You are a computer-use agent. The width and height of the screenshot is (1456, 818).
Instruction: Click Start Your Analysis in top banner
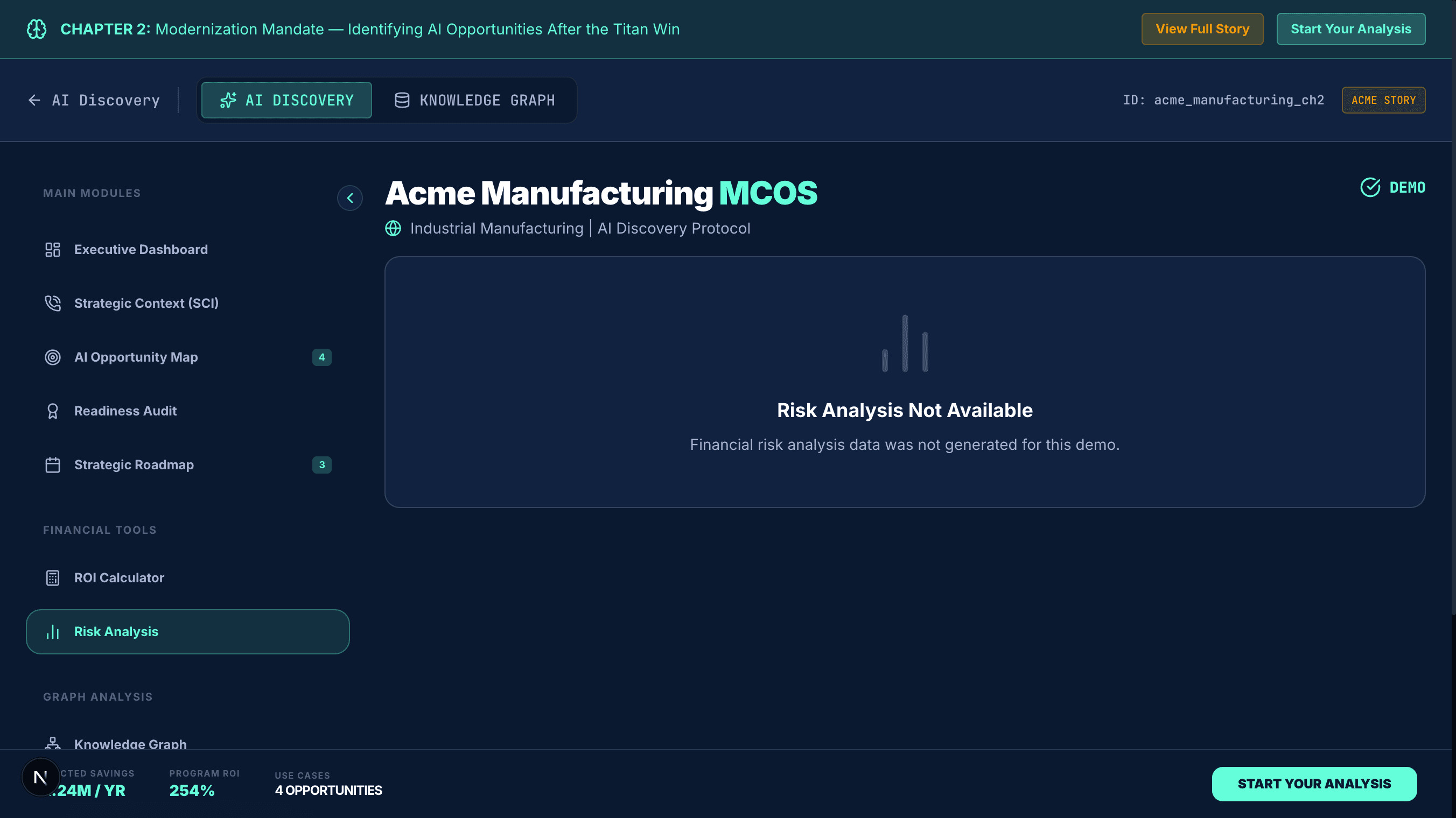(1351, 29)
